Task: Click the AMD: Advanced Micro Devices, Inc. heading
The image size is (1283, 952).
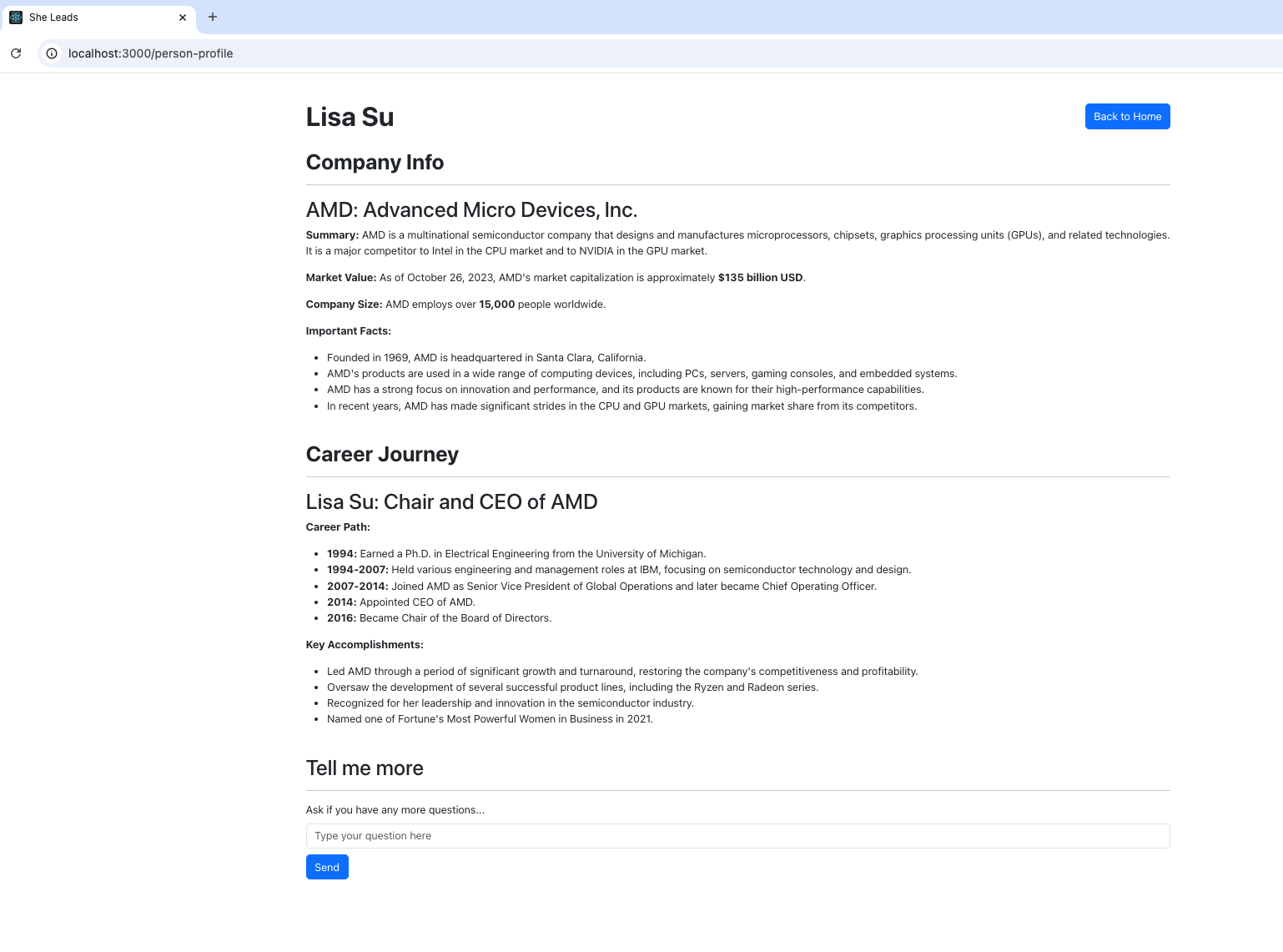Action: [471, 209]
